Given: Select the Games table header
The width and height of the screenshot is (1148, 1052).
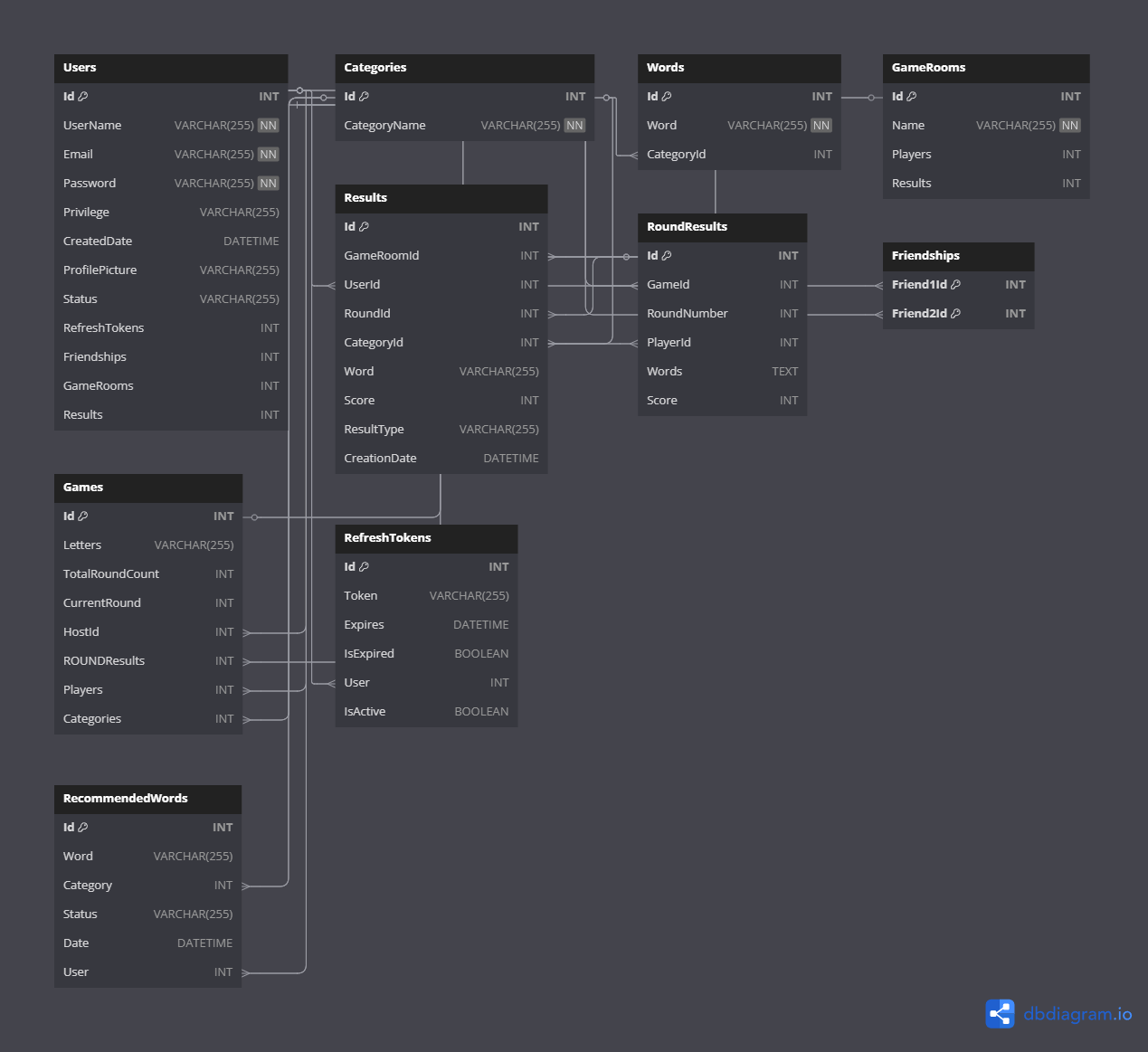Looking at the screenshot, I should pos(148,488).
